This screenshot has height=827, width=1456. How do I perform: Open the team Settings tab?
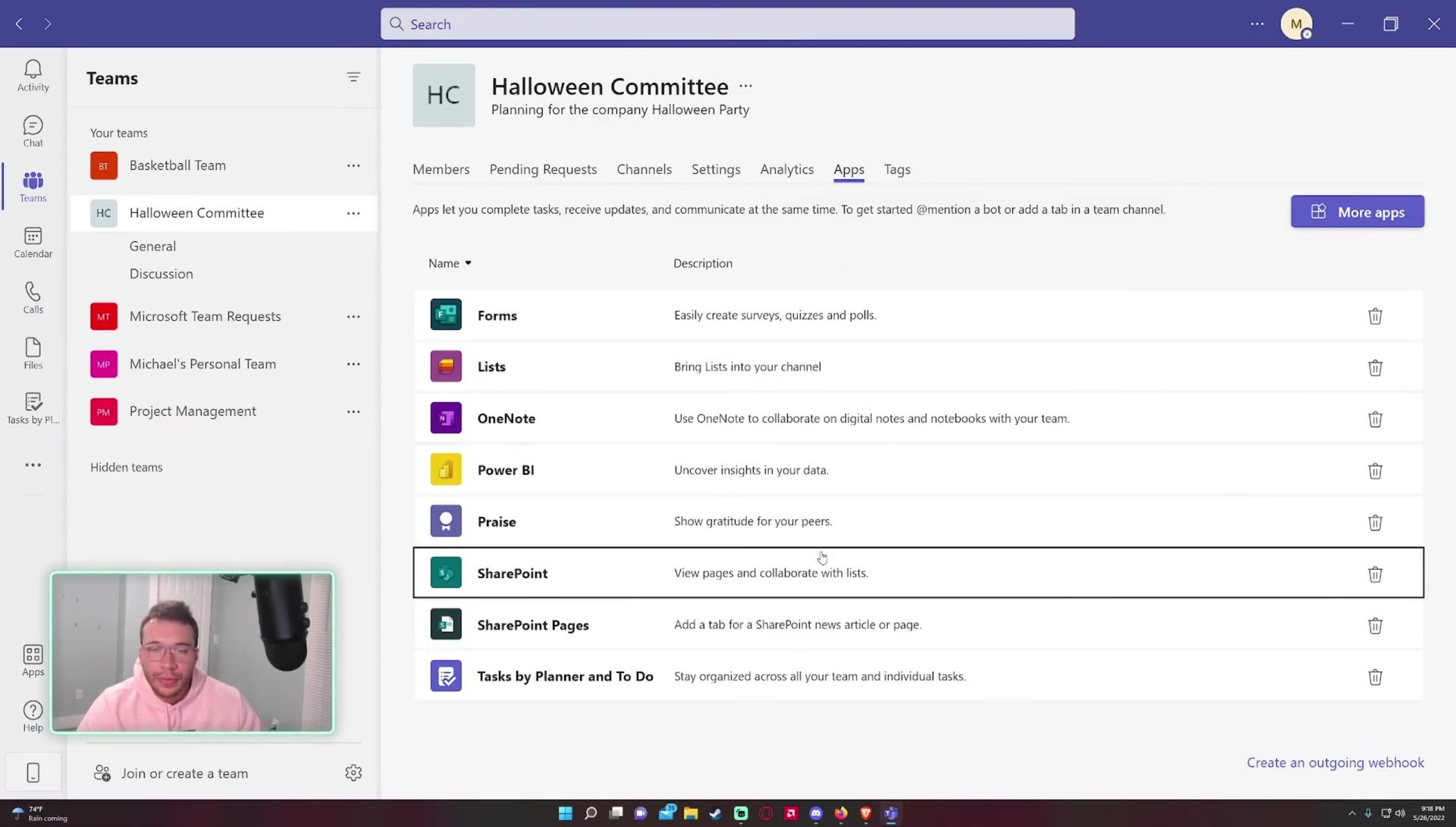click(x=716, y=169)
